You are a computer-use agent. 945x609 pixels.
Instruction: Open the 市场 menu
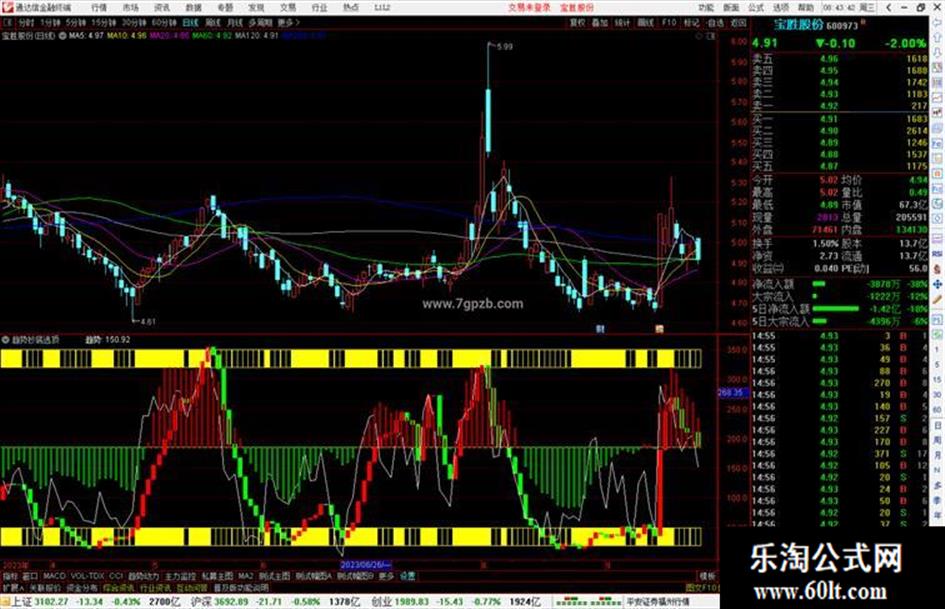coord(130,8)
